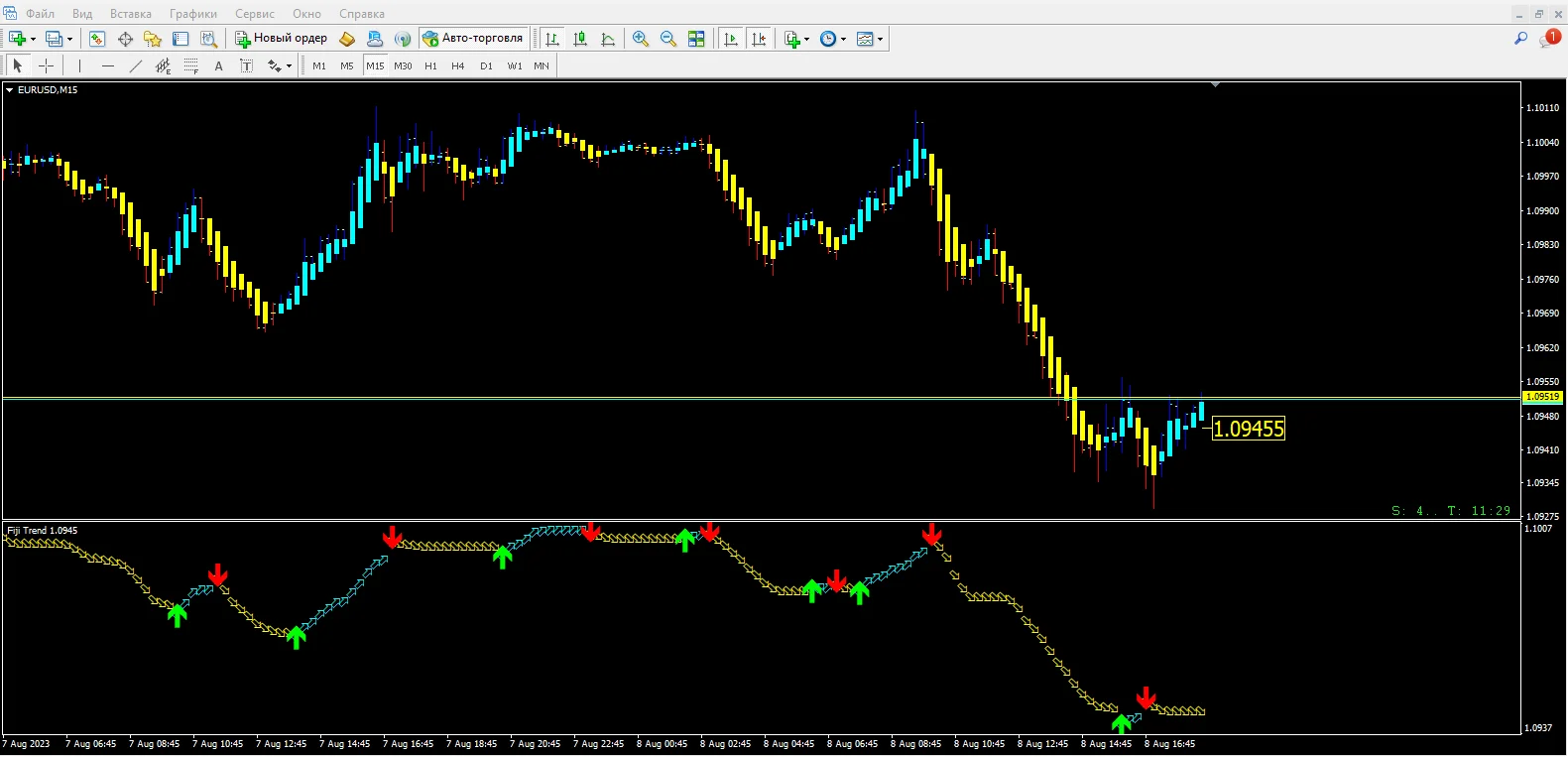Screen dimensions: 1568x757
Task: Open the search magnifier icon
Action: [1520, 39]
